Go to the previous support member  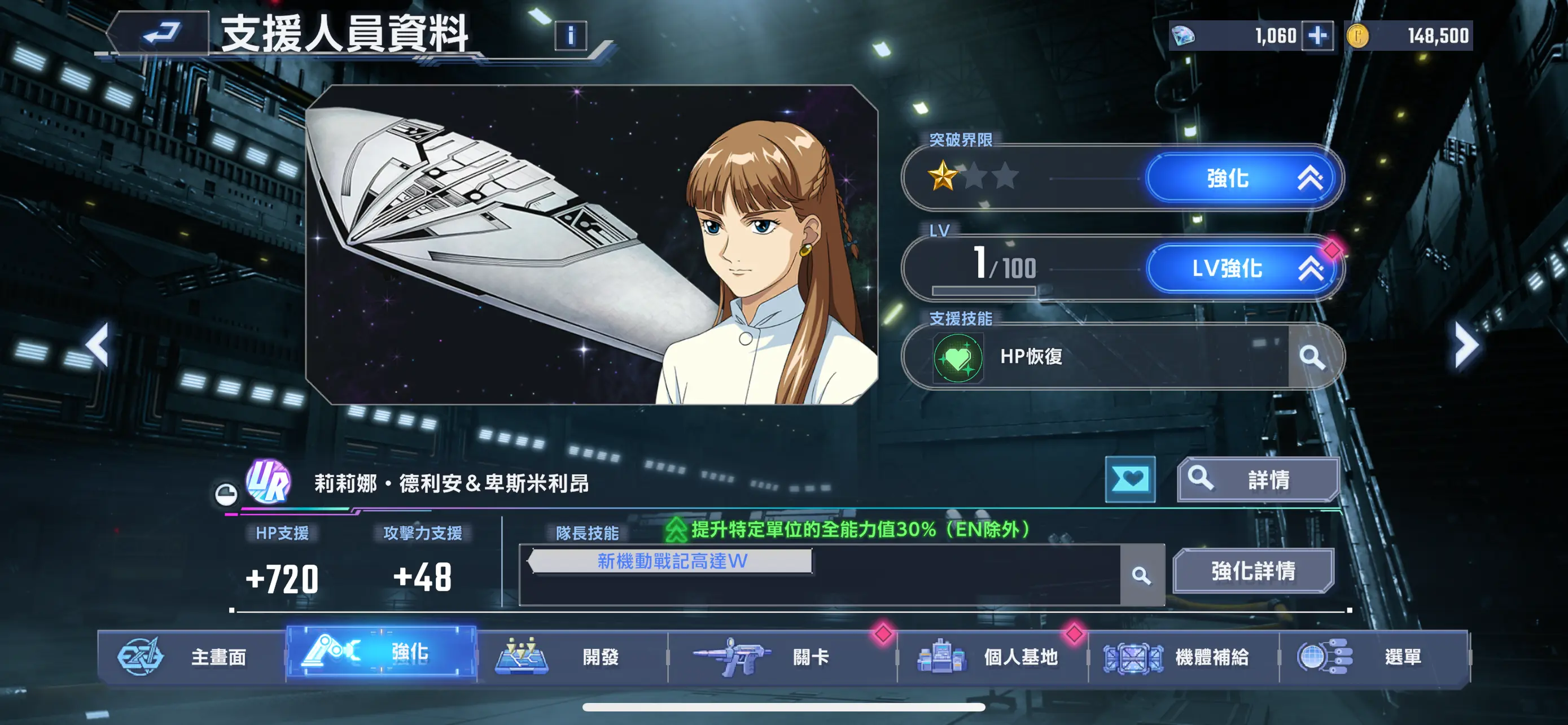pos(98,344)
